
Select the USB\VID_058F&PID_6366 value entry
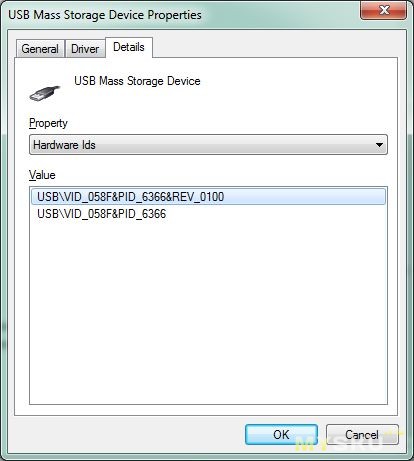(x=101, y=214)
